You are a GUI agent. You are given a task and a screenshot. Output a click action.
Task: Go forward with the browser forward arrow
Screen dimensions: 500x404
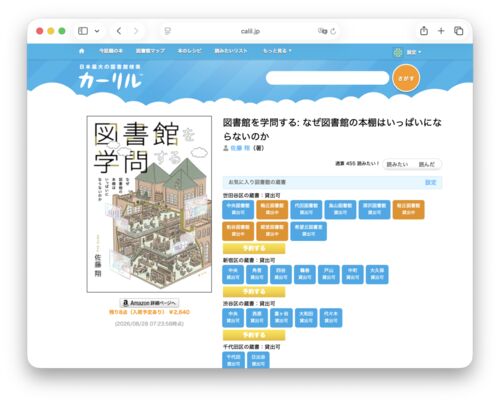coord(136,31)
